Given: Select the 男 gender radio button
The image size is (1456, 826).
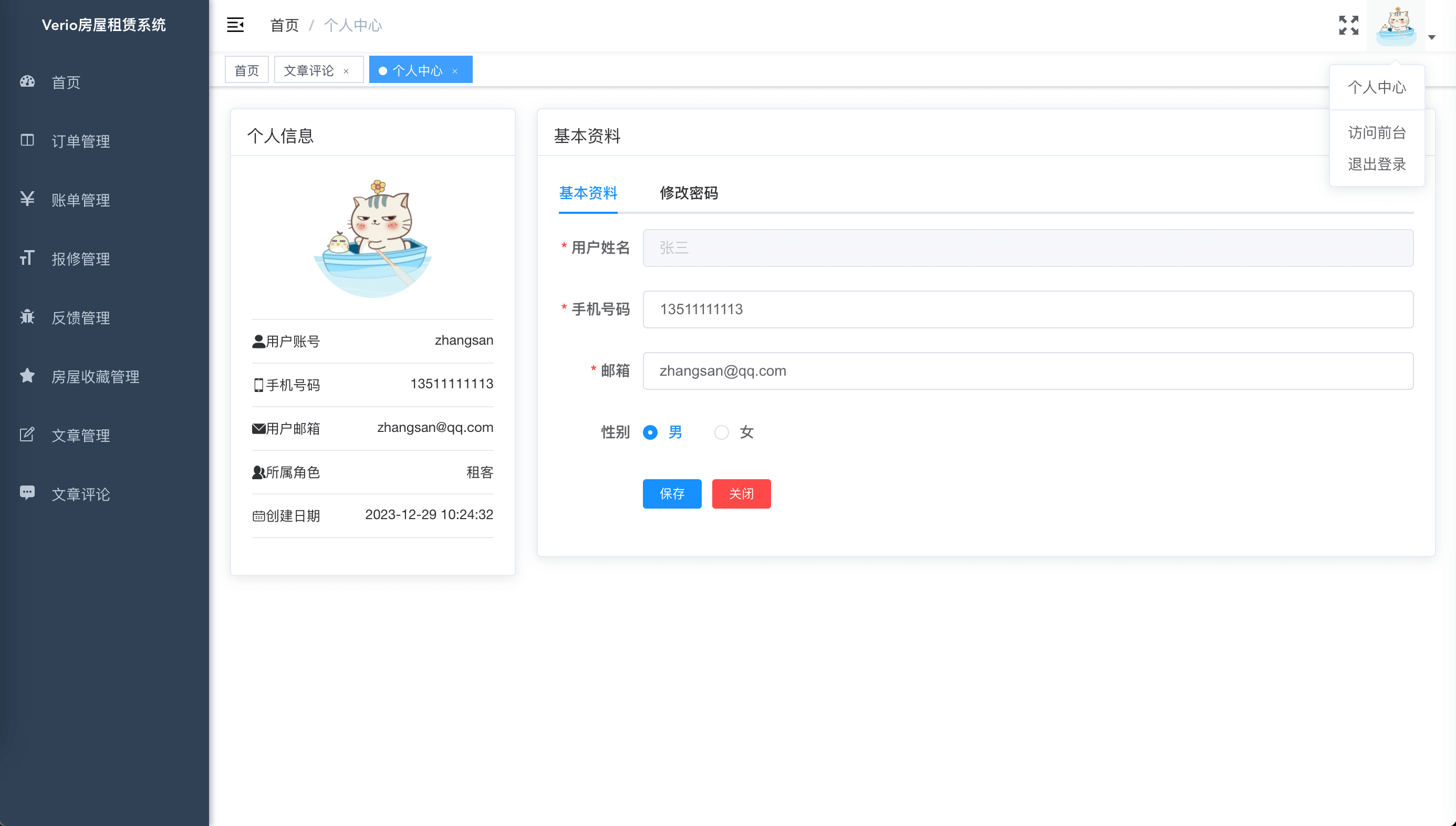Looking at the screenshot, I should (650, 432).
